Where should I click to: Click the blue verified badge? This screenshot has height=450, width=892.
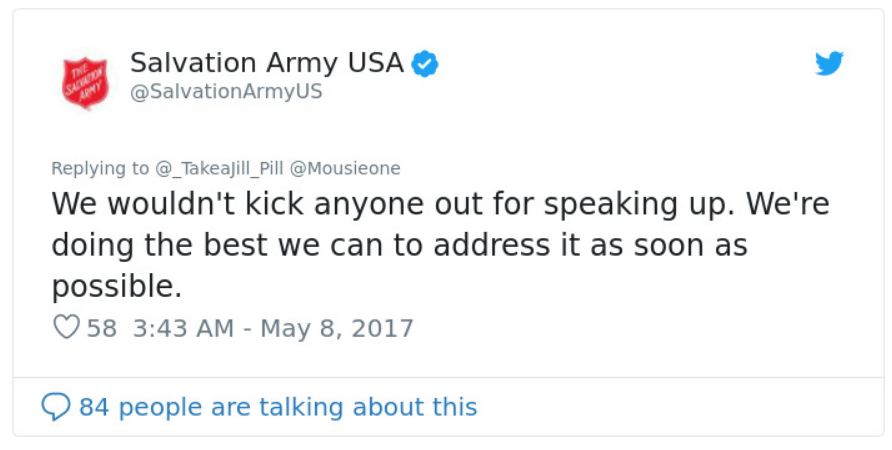click(x=426, y=64)
